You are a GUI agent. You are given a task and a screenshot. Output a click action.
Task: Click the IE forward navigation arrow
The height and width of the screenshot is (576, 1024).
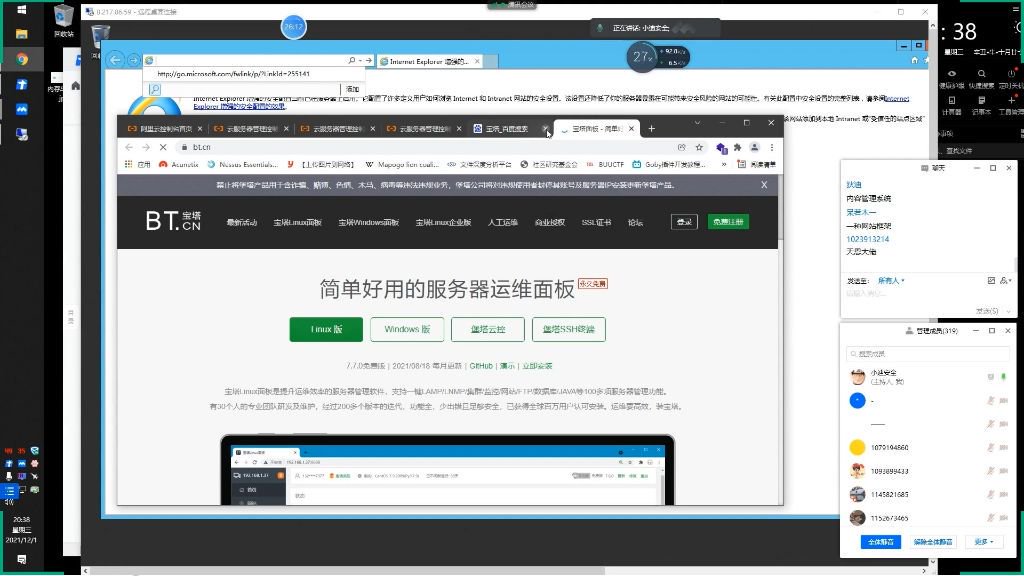(x=134, y=60)
